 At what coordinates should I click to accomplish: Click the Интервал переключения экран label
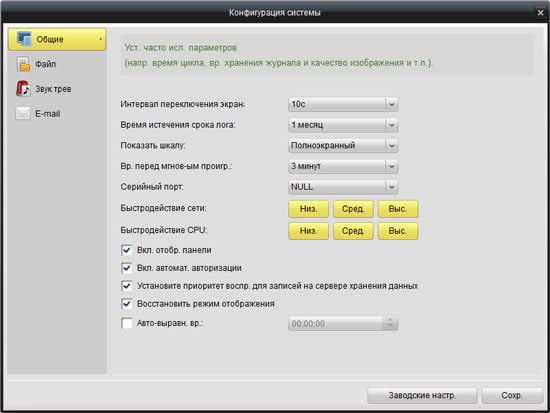[183, 104]
